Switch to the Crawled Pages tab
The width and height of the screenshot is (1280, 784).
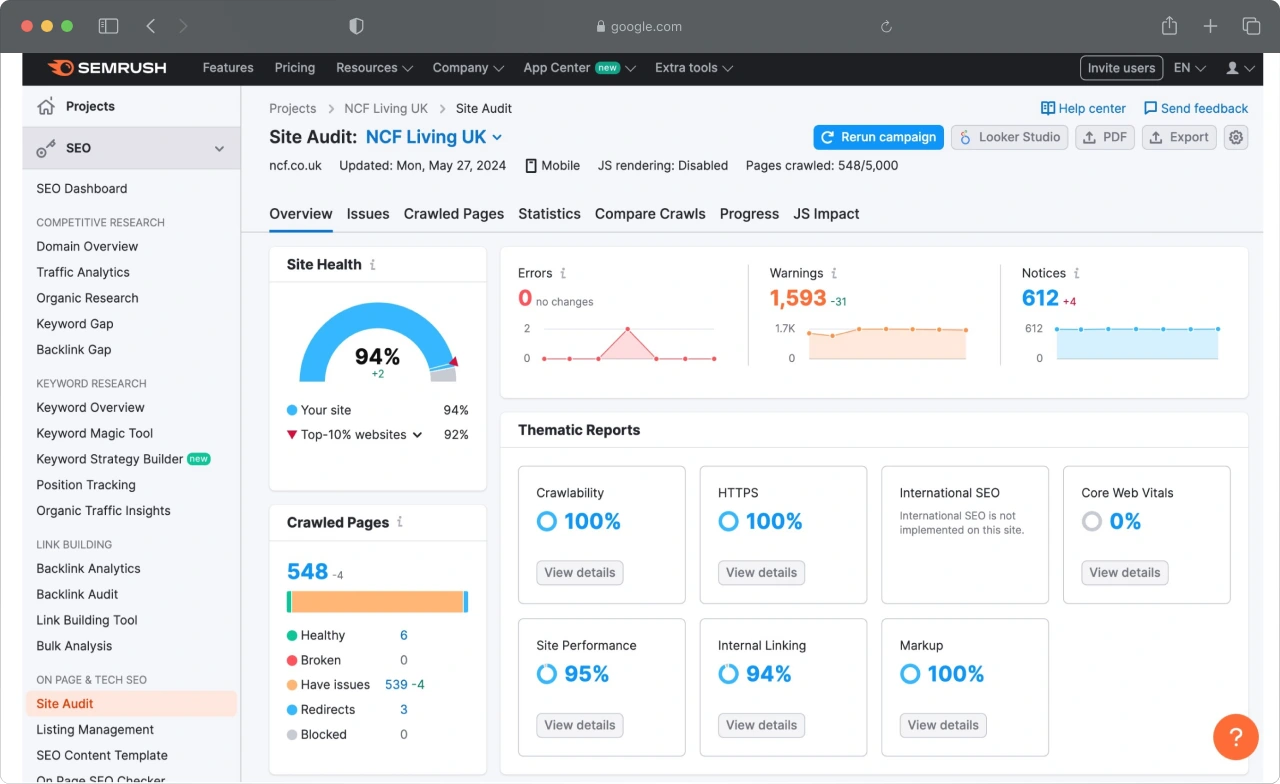[x=454, y=214]
